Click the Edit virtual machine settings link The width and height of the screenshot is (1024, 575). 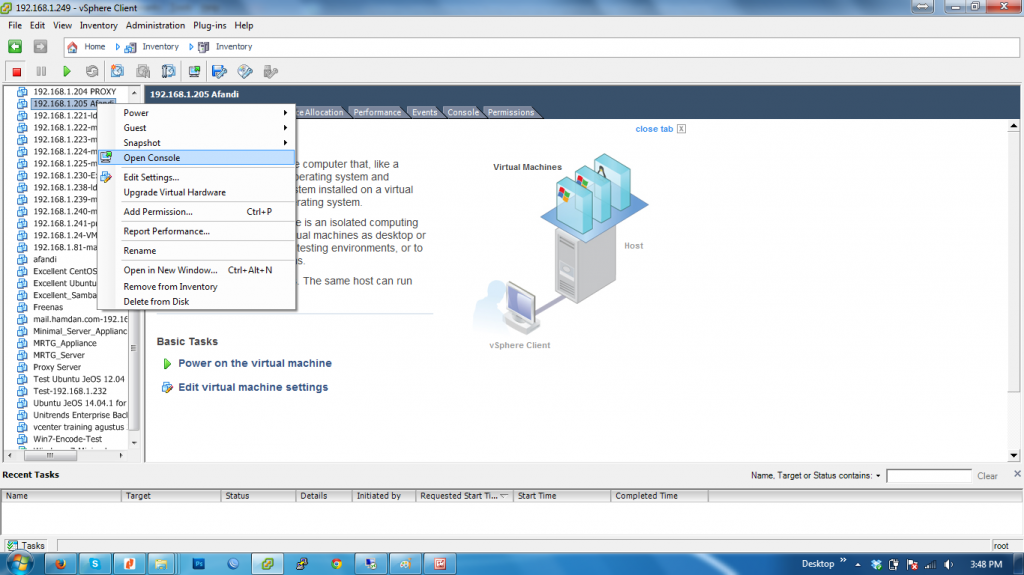[x=252, y=387]
